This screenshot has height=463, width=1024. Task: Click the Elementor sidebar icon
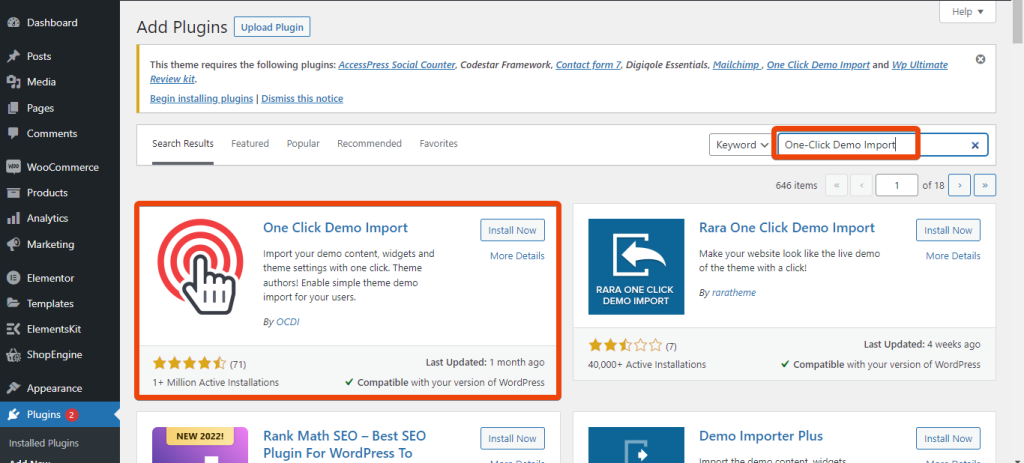13,277
